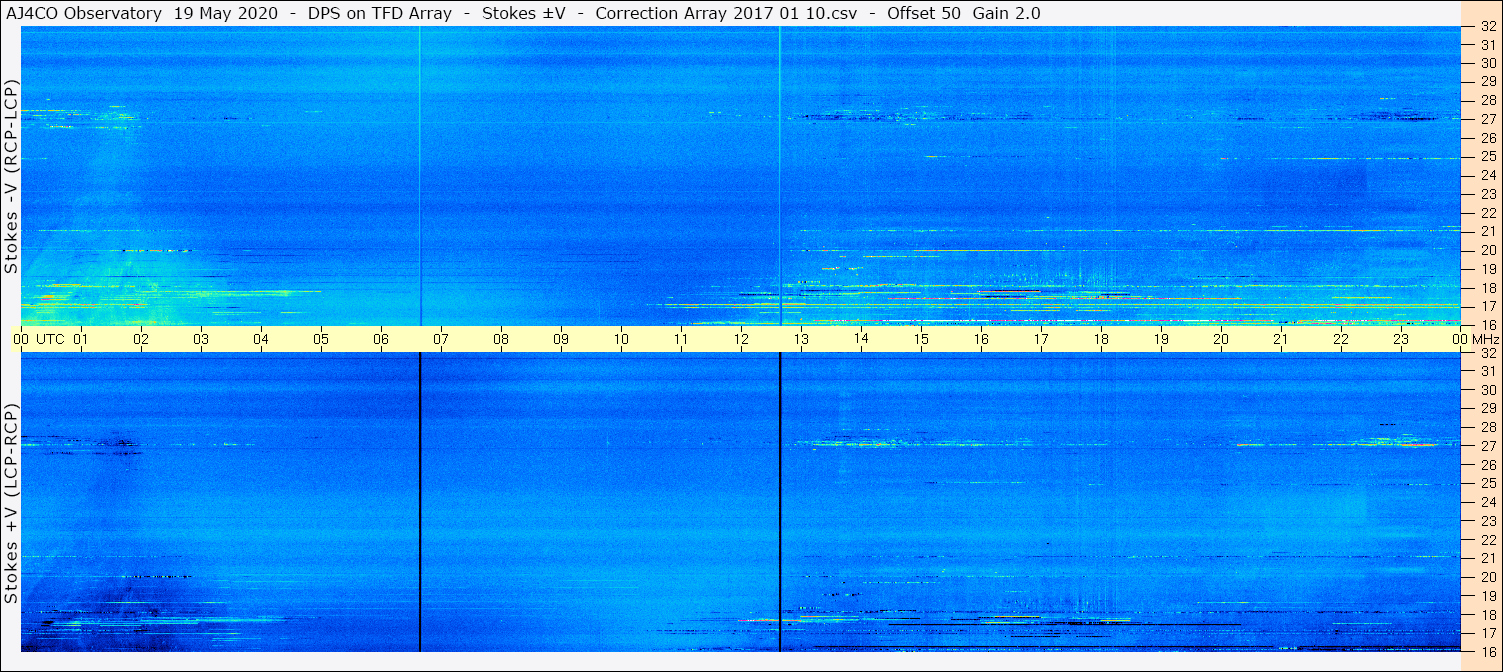Select the 22 hour tick on time axis
1503x672 pixels.
[x=1341, y=339]
